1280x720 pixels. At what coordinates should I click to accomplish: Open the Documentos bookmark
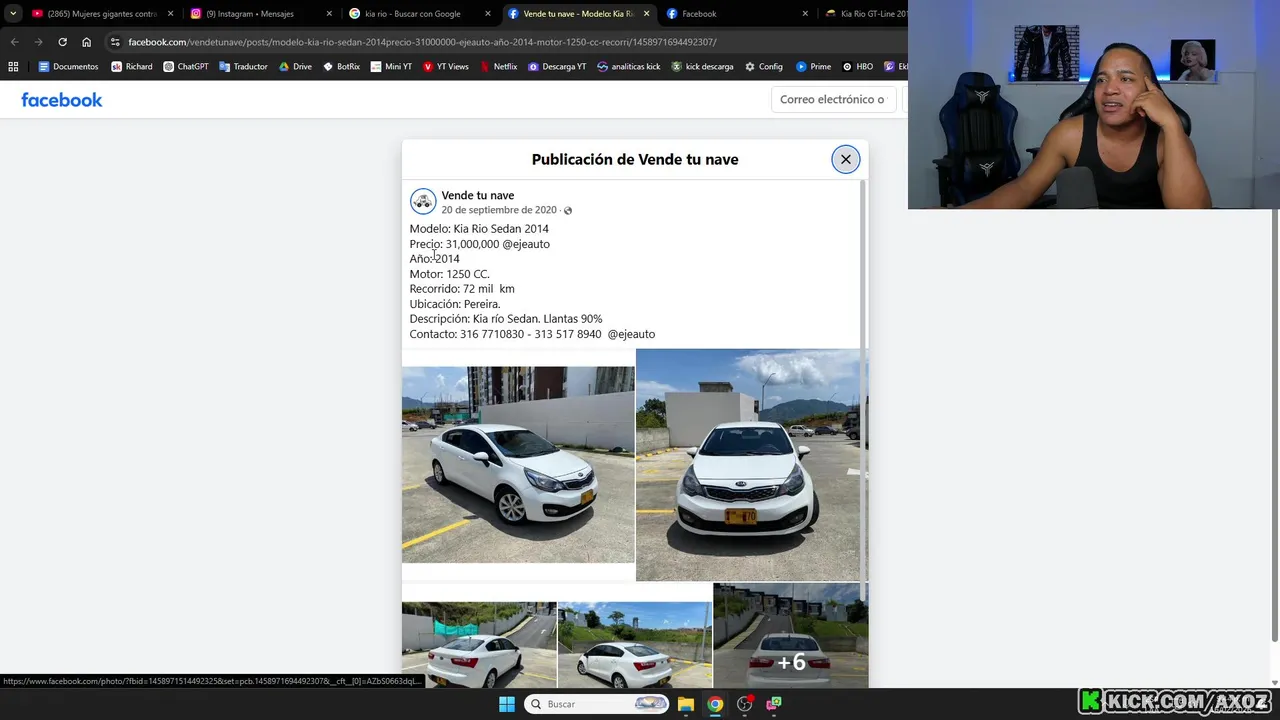click(x=68, y=67)
